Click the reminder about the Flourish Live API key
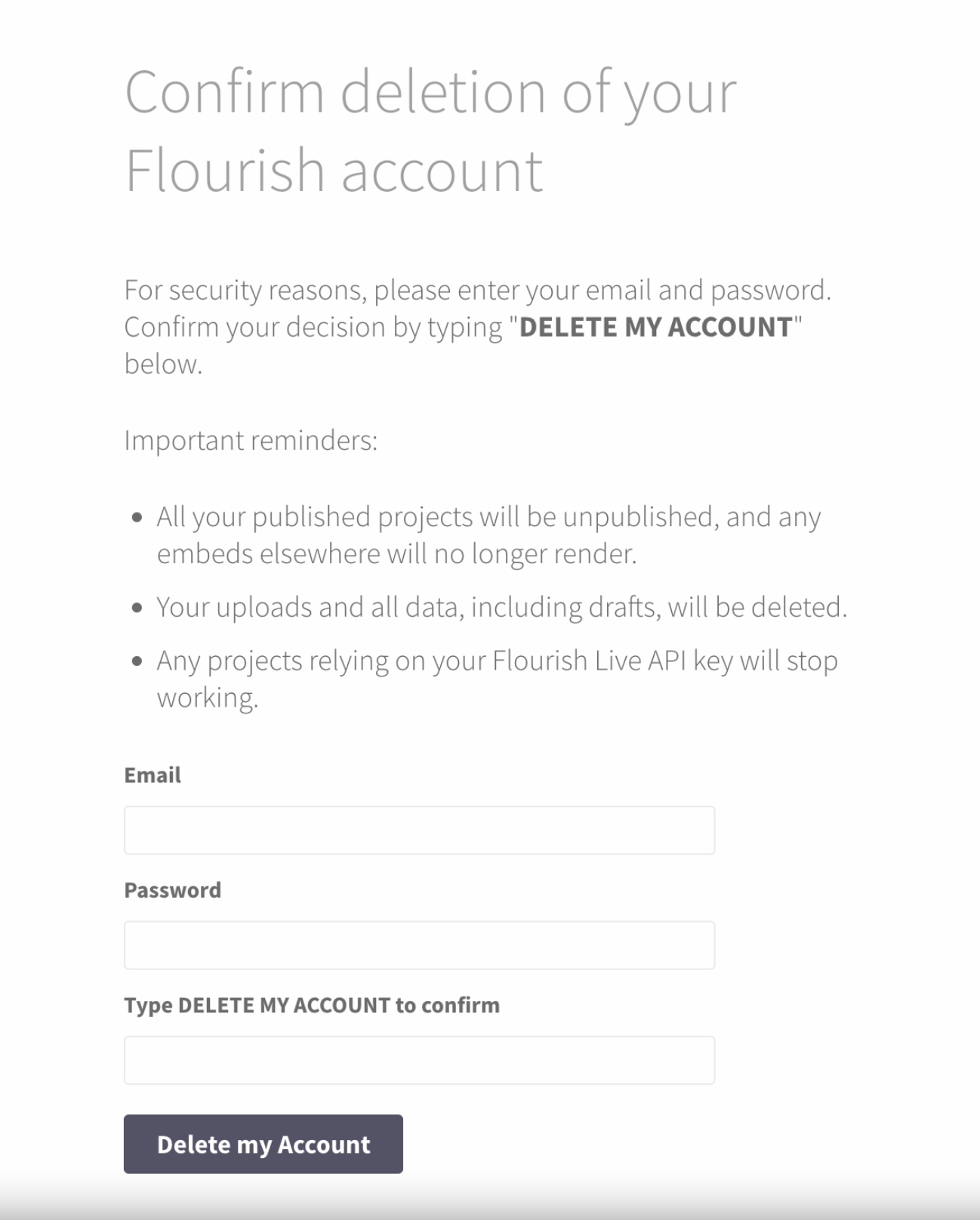Screen dimensions: 980x1220 coord(497,661)
